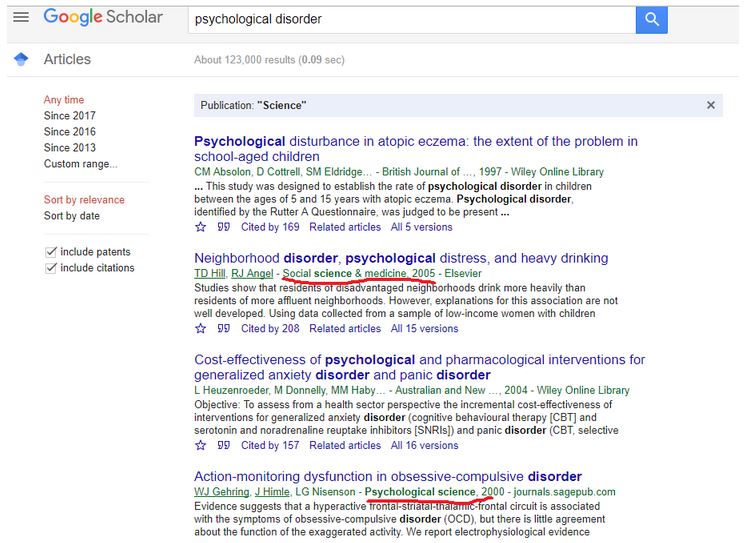745x543 pixels.
Task: View All 16 versions
Action: coord(424,446)
